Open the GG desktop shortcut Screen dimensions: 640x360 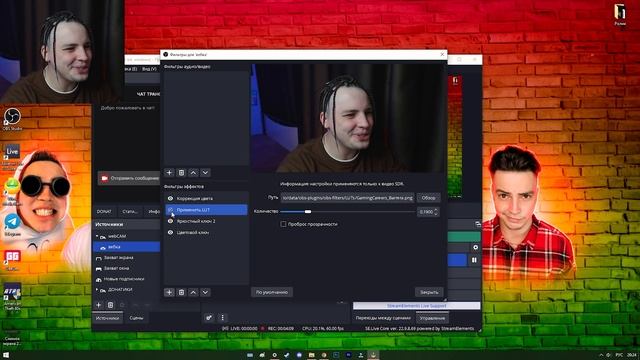click(x=12, y=260)
